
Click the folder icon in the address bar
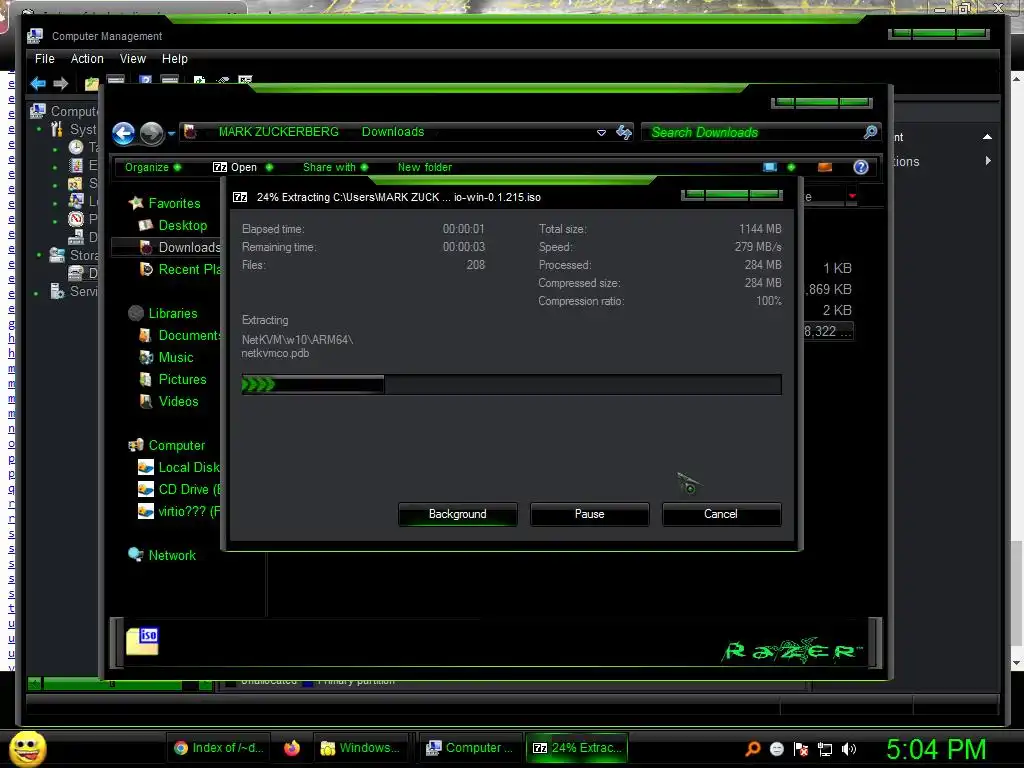(x=190, y=132)
